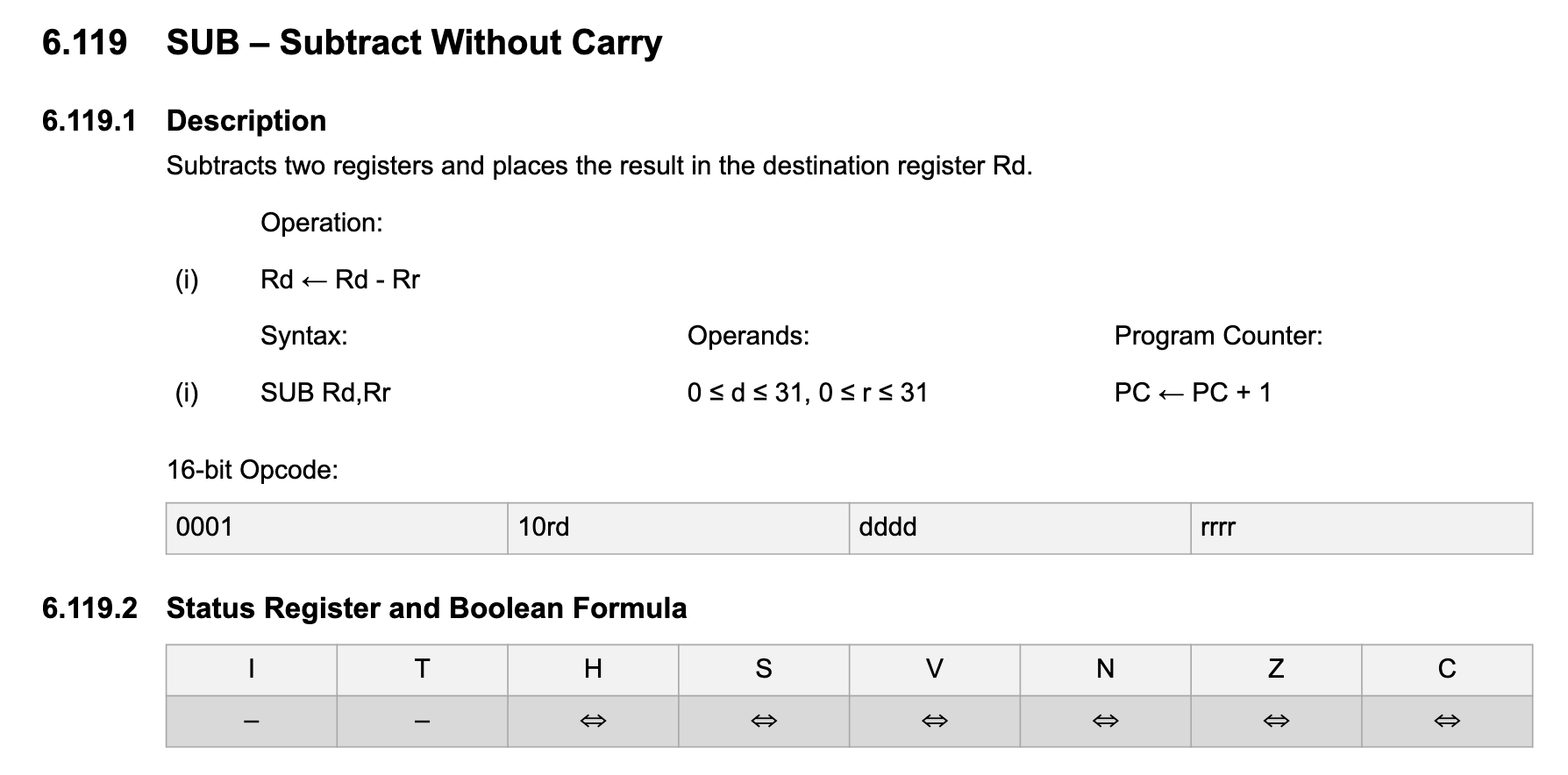Viewport: 1568px width, 775px height.
Task: Click the PC ← PC + 1 text
Action: [1193, 393]
